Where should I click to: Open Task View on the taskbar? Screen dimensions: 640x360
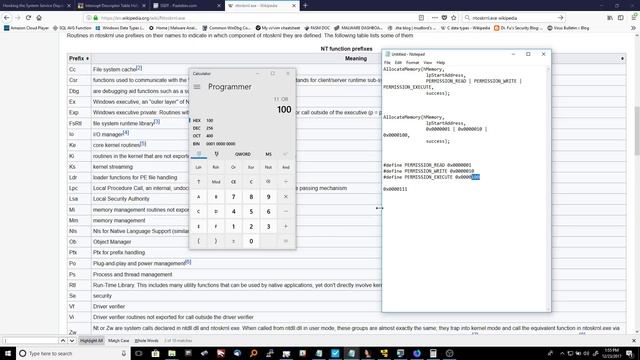tap(139, 353)
